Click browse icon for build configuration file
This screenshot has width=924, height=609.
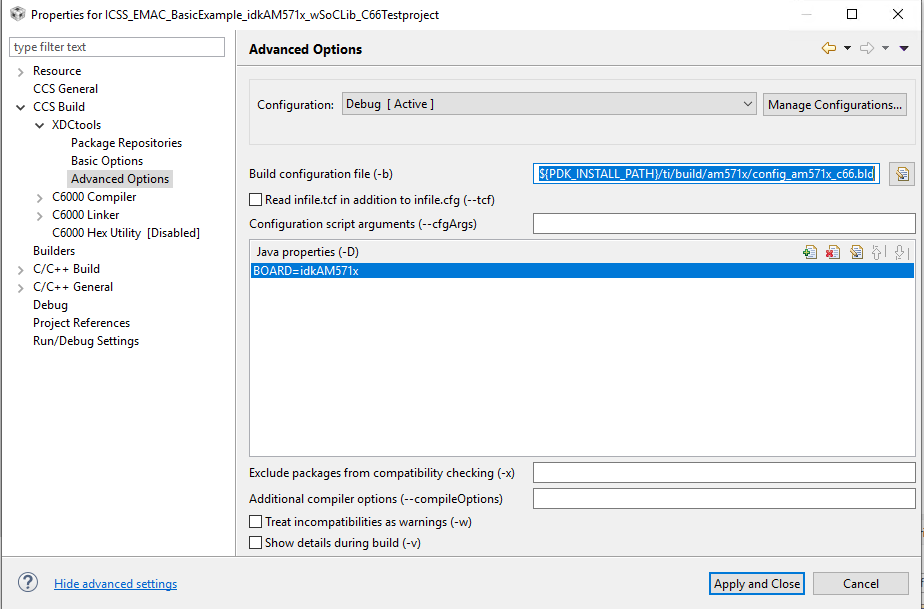pyautogui.click(x=902, y=174)
